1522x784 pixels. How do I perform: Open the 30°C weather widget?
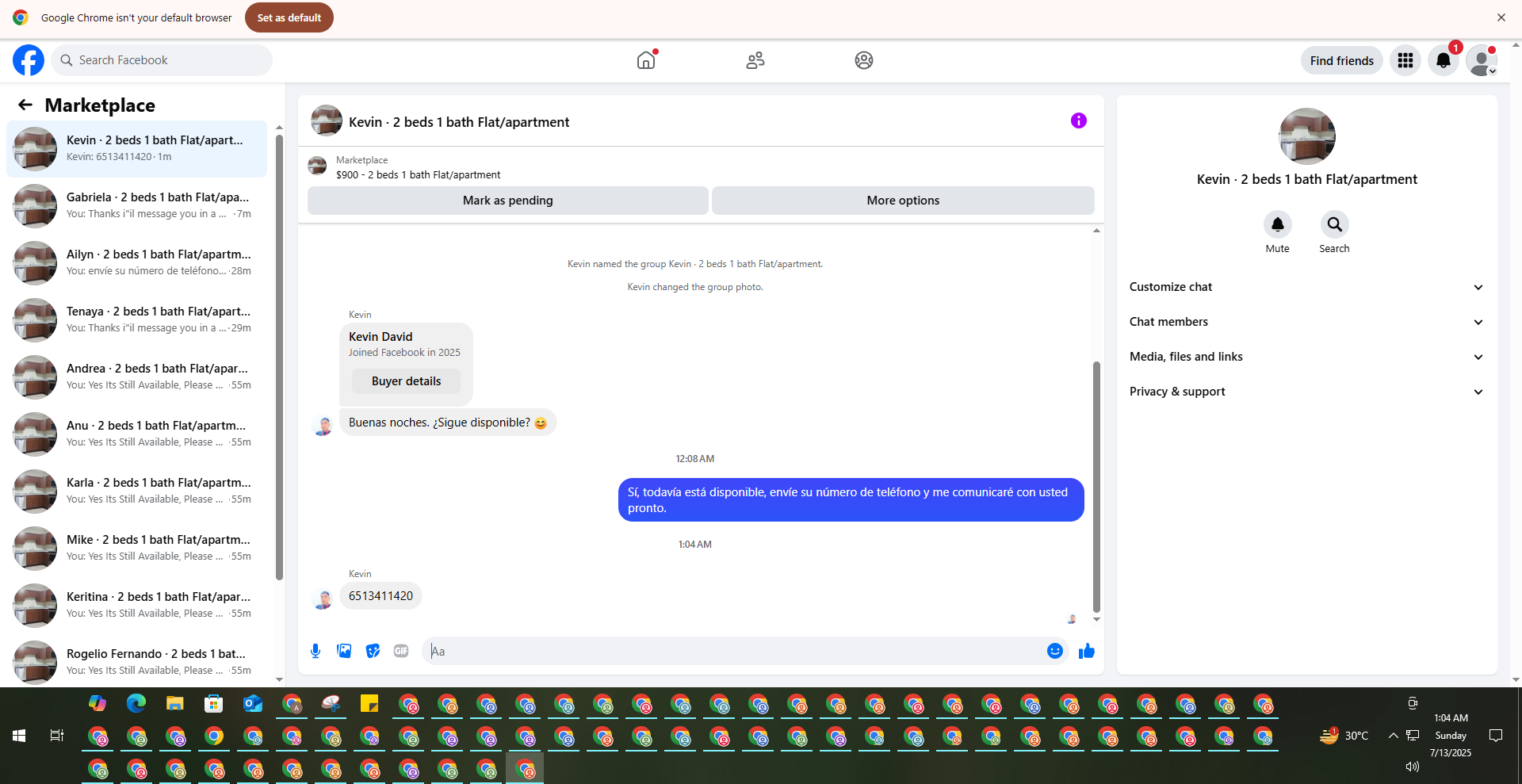(1344, 736)
